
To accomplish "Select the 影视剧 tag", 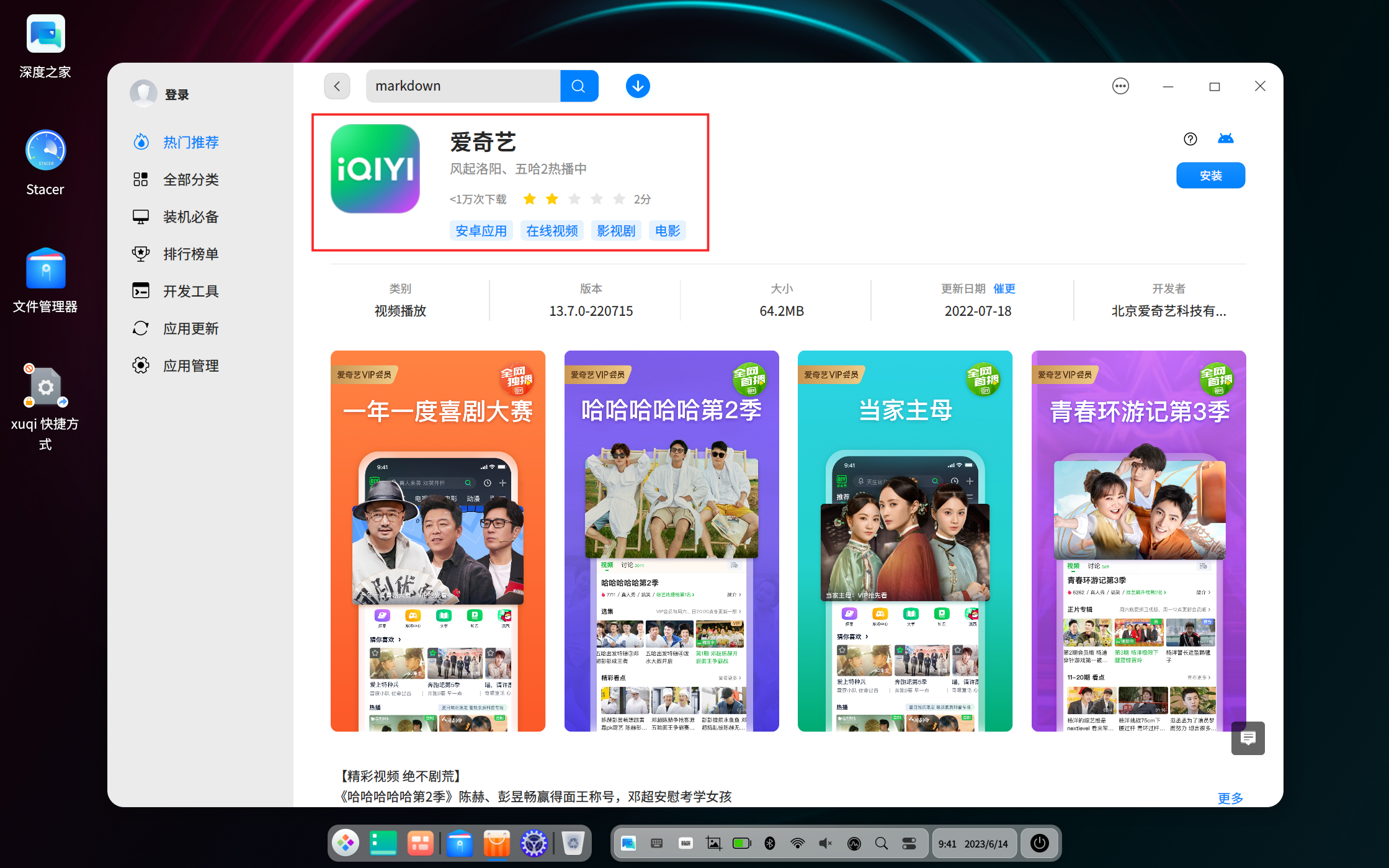I will (615, 230).
